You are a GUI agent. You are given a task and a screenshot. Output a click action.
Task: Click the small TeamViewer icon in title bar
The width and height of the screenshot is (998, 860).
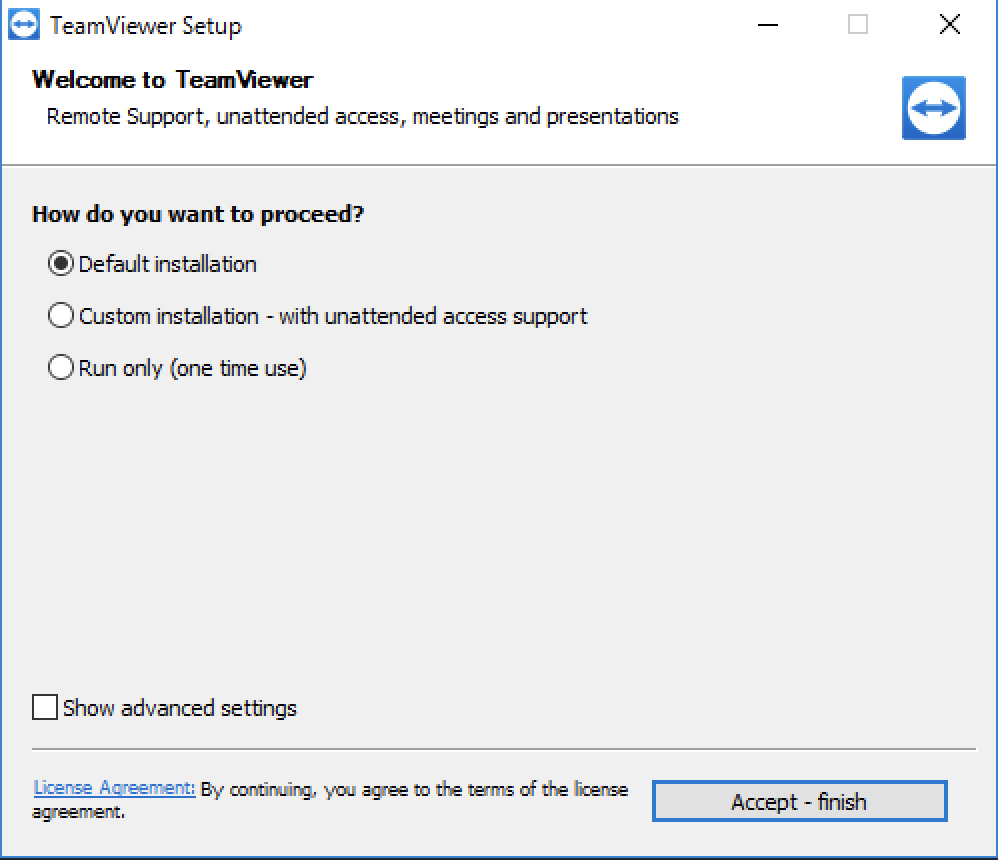click(x=24, y=25)
